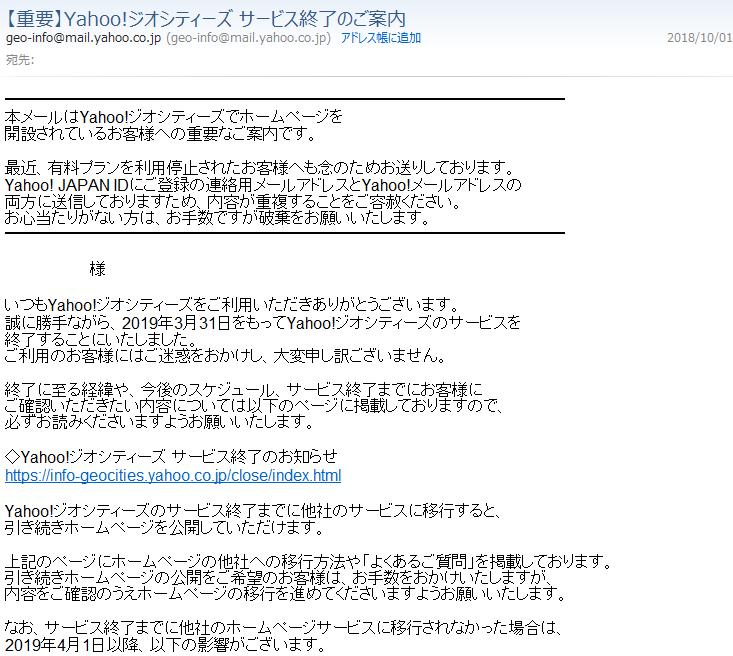This screenshot has height=656, width=733.
Task: Click the line starting 終了に至る経緯や
Action: 244,389
